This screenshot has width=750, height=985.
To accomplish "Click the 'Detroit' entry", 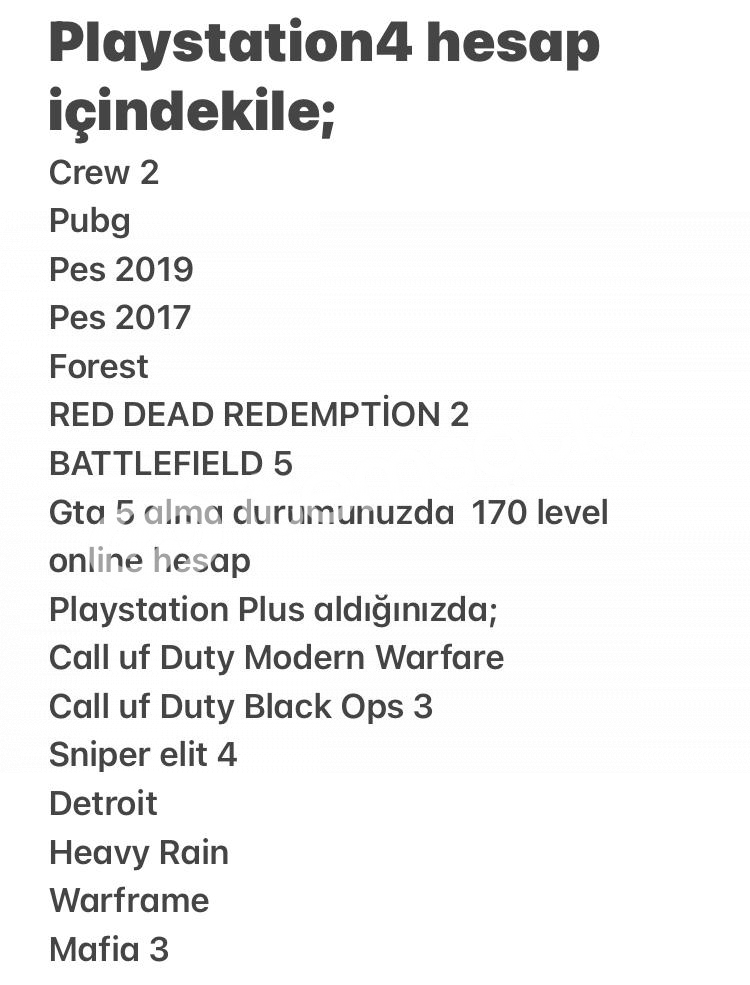I will pyautogui.click(x=103, y=803).
